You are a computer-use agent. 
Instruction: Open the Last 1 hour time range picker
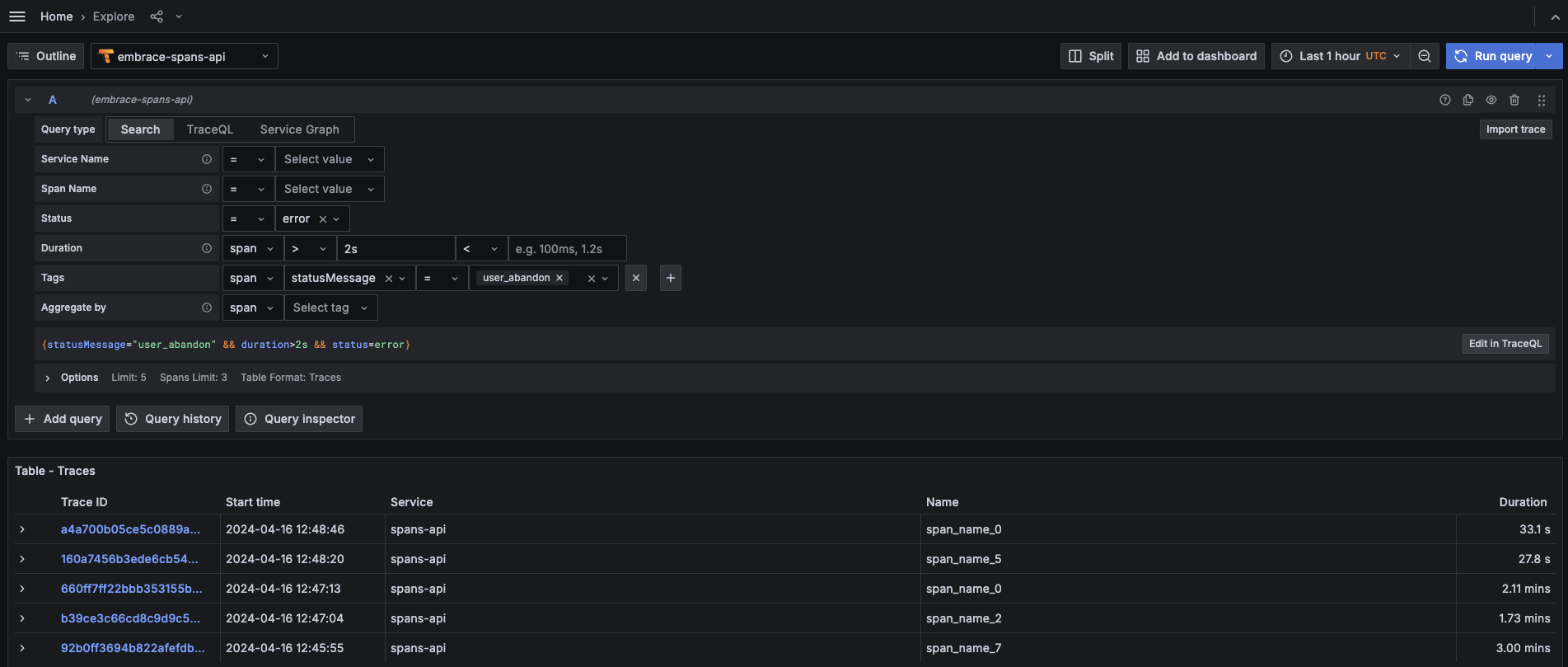[x=1341, y=56]
